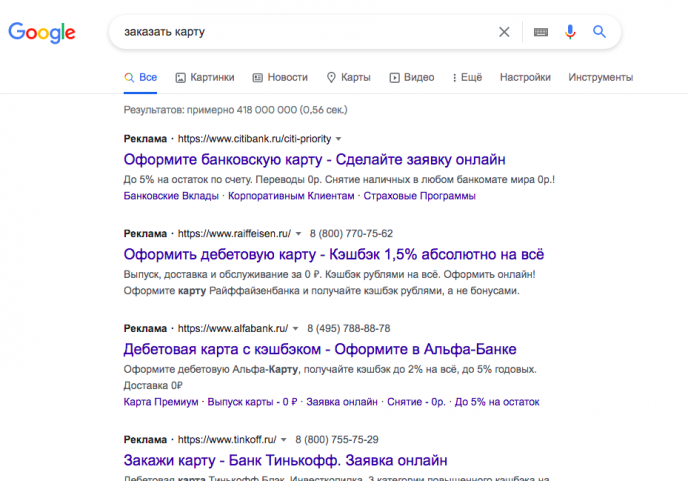Open the on-screen keyboard icon
The image size is (688, 481).
(x=541, y=32)
